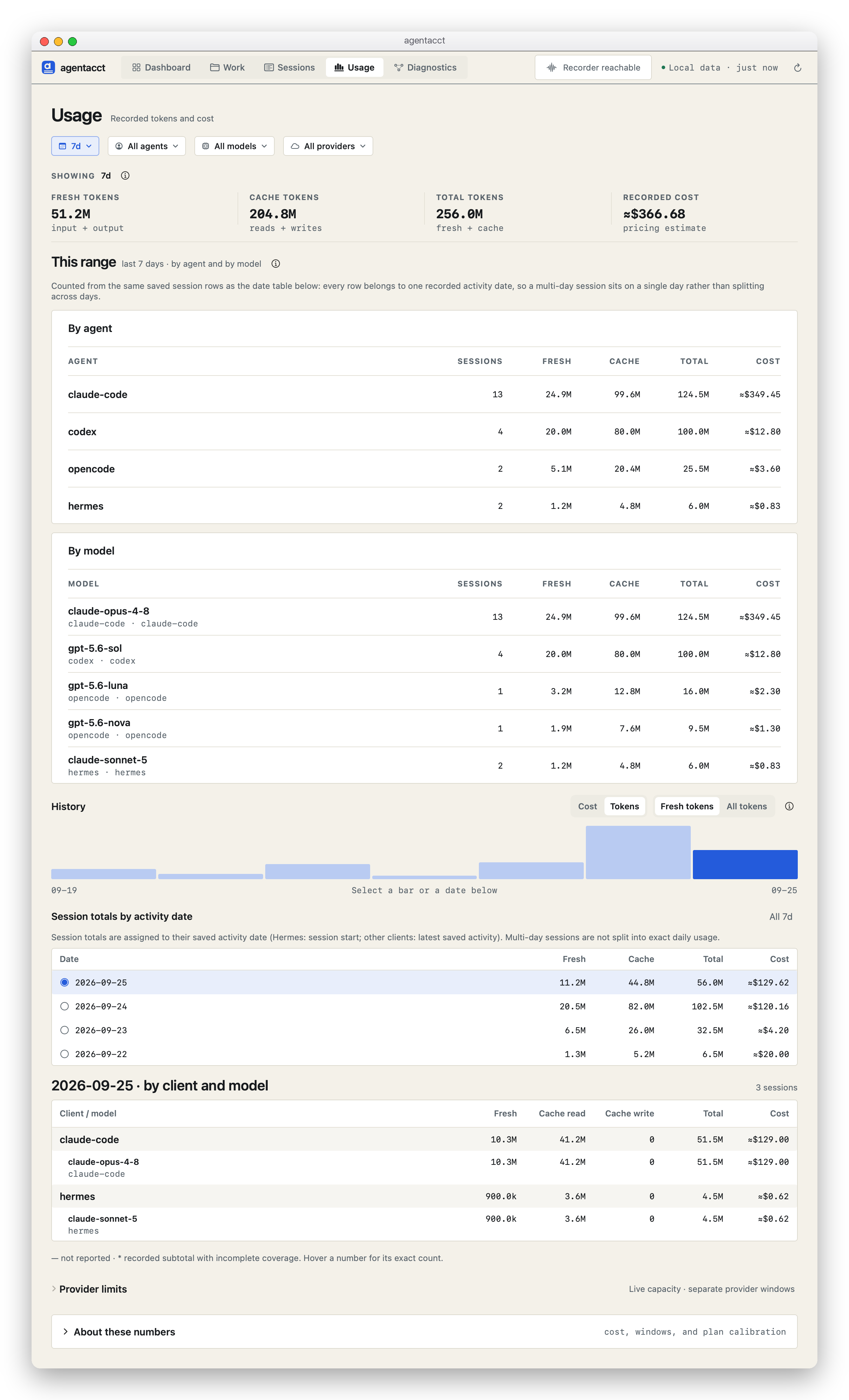
Task: Select All tokens in History
Action: coord(746,806)
